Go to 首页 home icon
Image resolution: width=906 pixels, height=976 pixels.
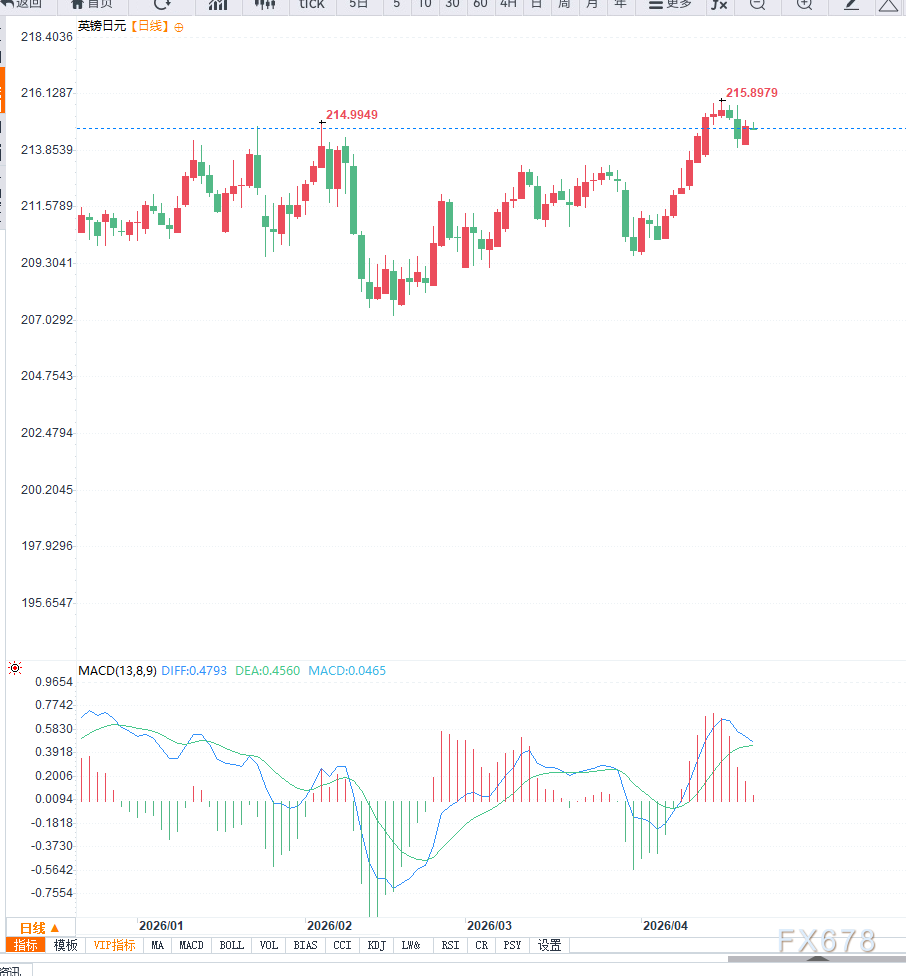(92, 4)
